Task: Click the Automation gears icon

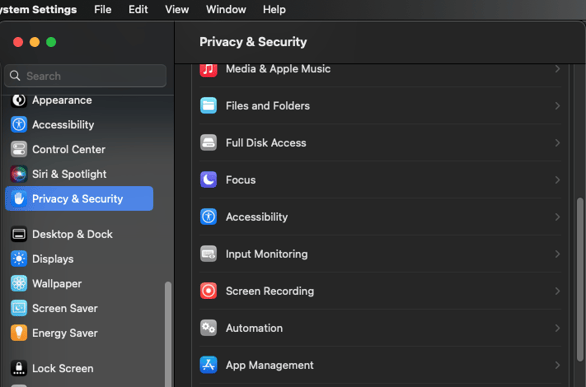Action: coord(208,328)
